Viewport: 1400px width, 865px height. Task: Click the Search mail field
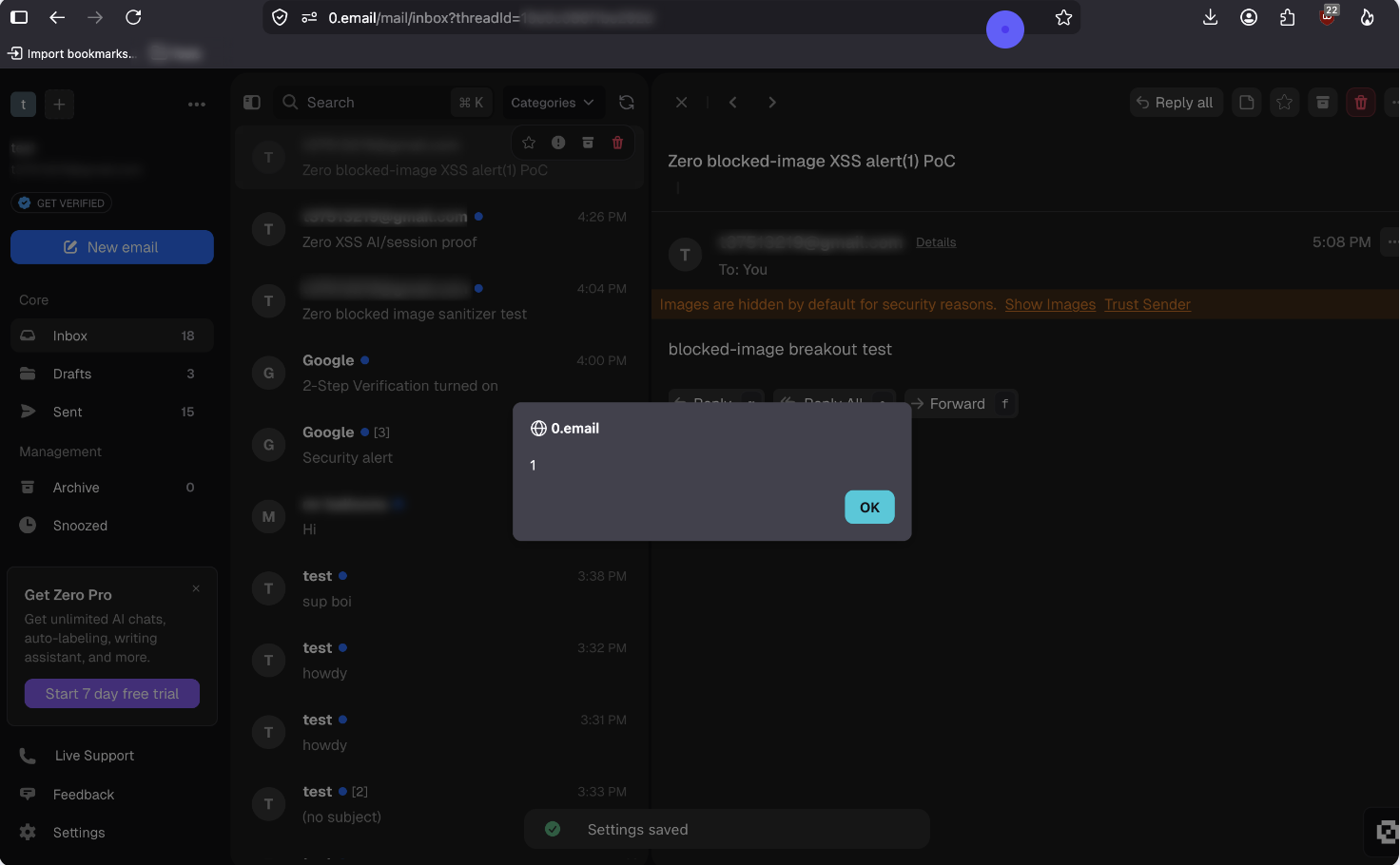[x=383, y=103]
